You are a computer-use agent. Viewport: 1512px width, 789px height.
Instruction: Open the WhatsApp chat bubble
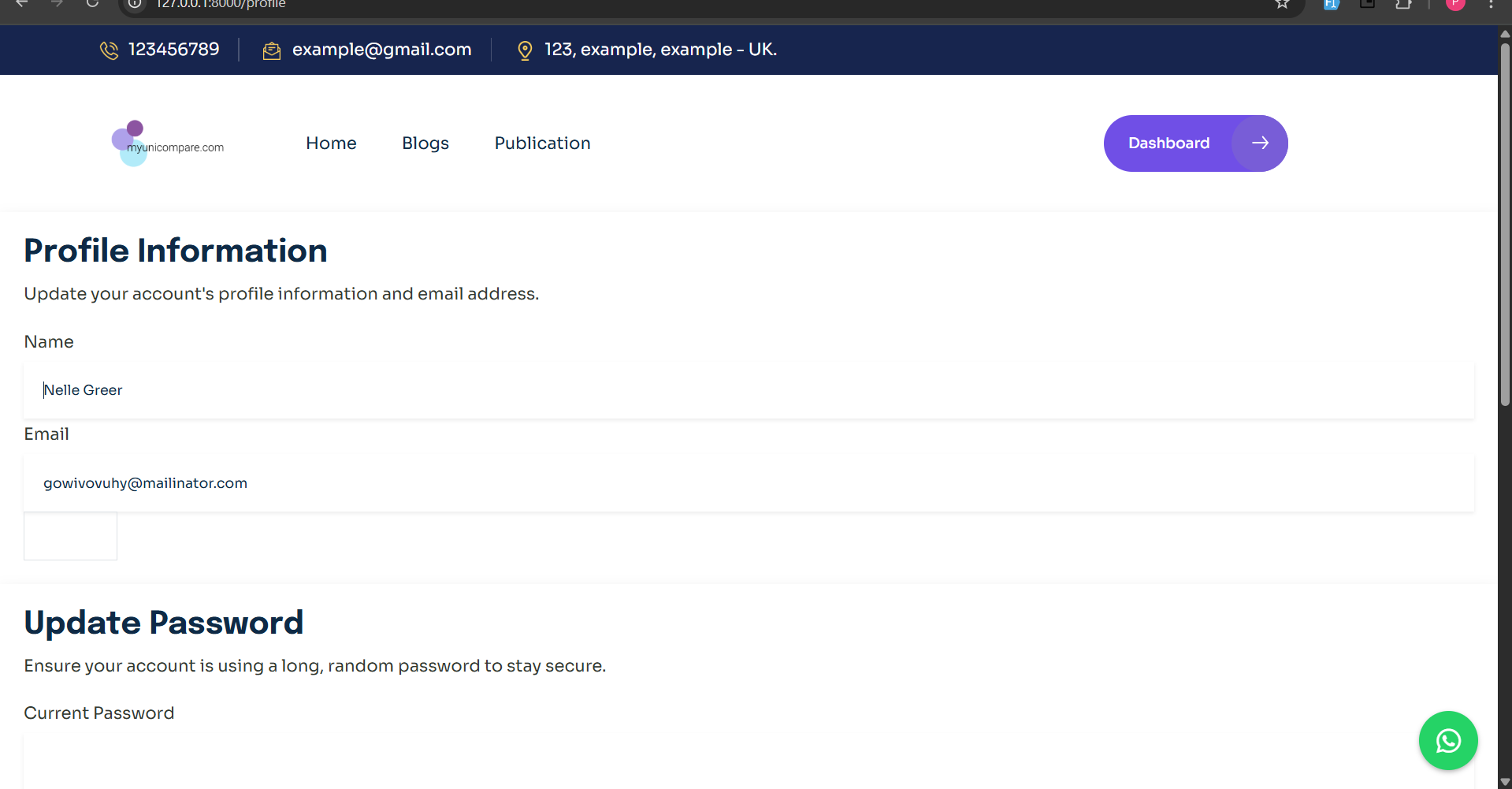[x=1447, y=741]
